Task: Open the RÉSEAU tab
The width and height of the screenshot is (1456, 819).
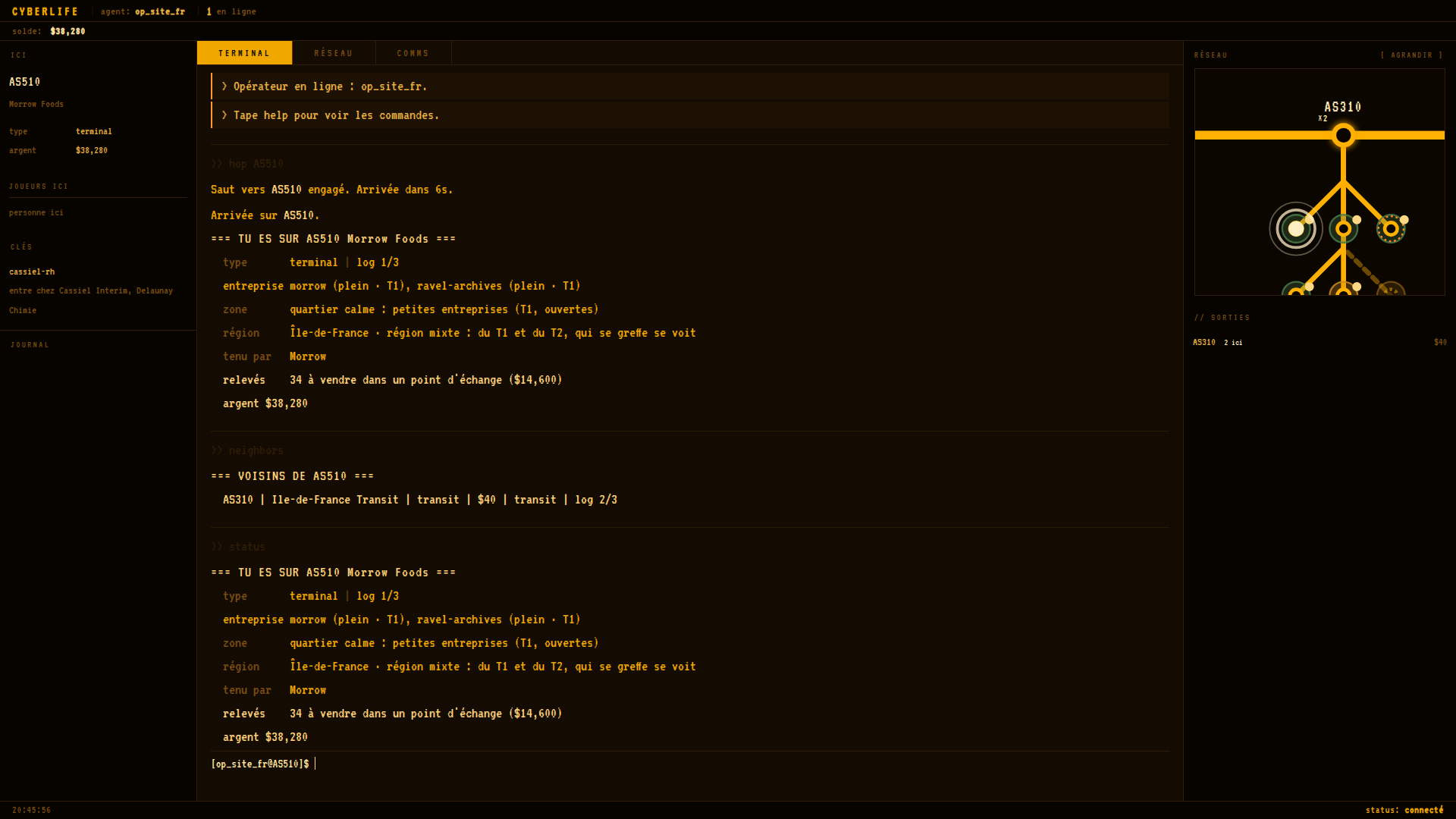Action: click(x=334, y=53)
